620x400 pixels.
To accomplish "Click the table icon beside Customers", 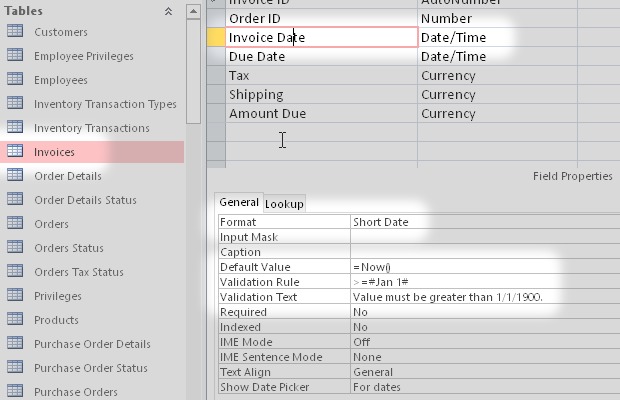I will tap(15, 32).
